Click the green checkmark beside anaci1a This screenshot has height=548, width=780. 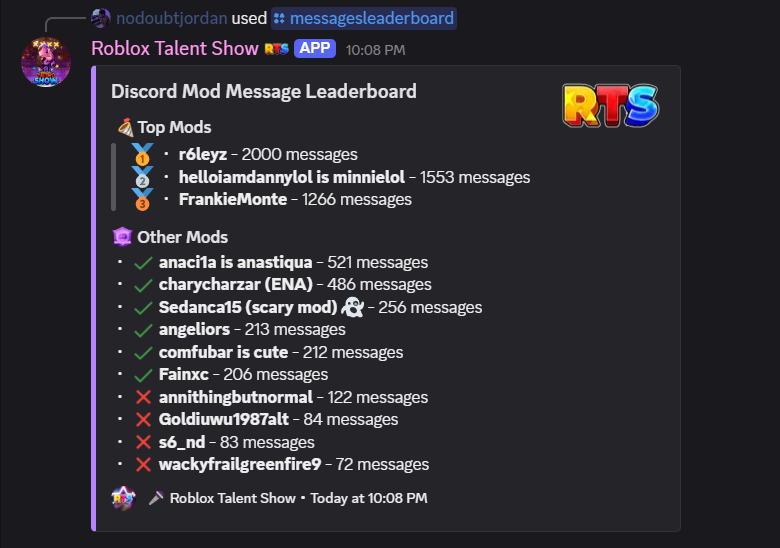click(x=143, y=263)
